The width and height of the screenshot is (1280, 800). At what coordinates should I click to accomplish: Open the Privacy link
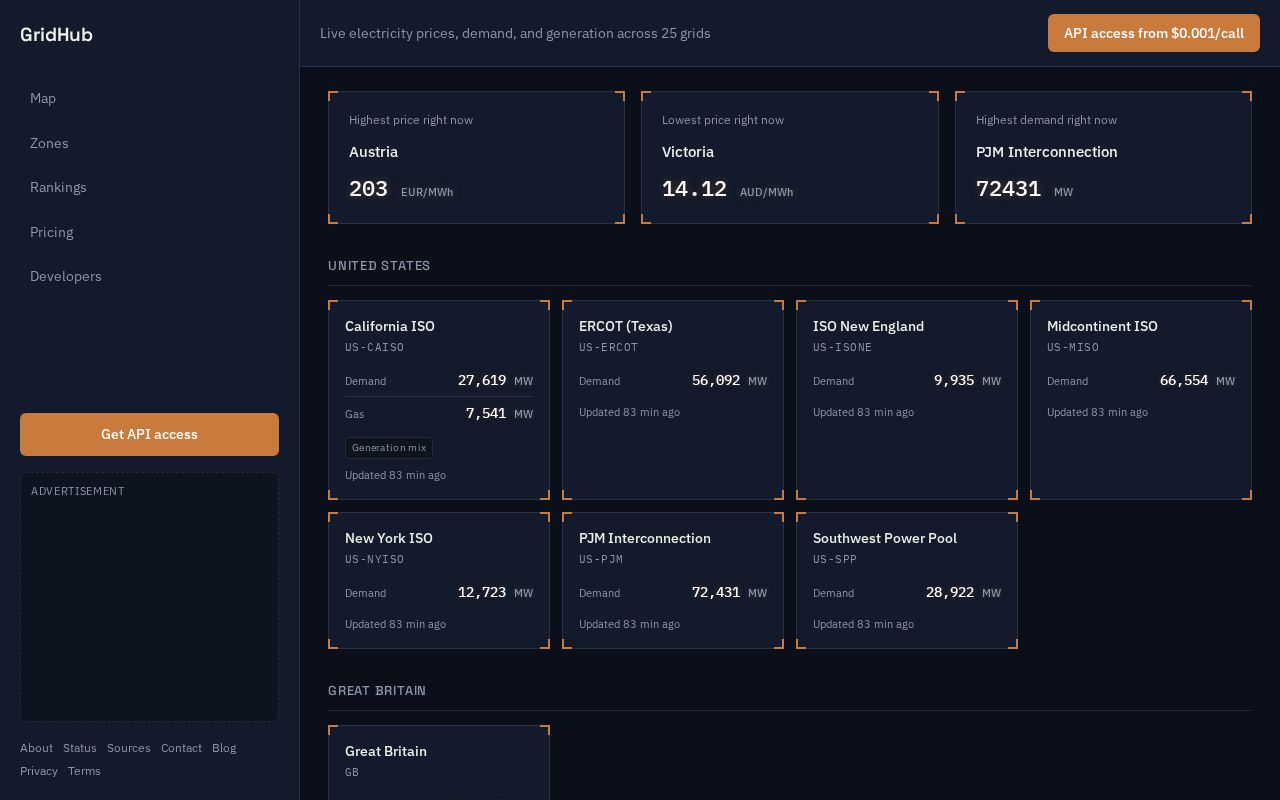[x=39, y=771]
